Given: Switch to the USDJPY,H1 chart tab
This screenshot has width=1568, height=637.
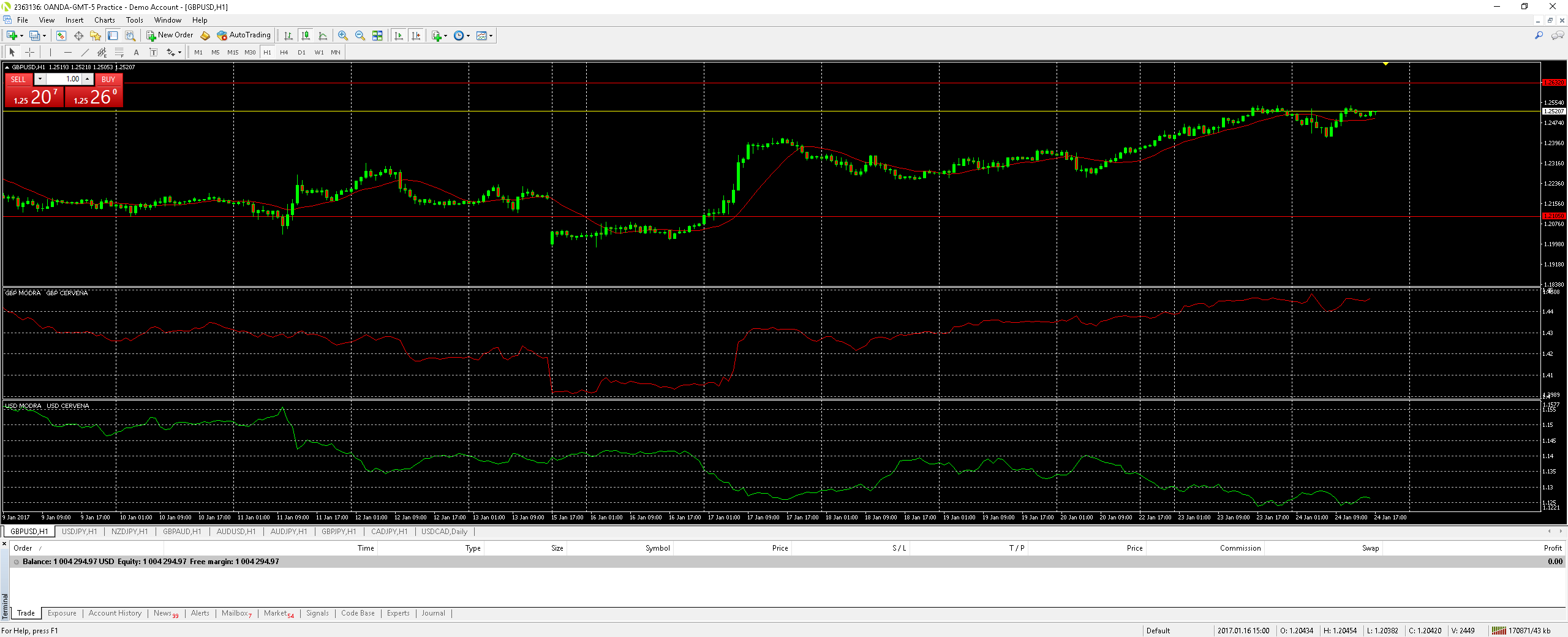Looking at the screenshot, I should pos(79,532).
